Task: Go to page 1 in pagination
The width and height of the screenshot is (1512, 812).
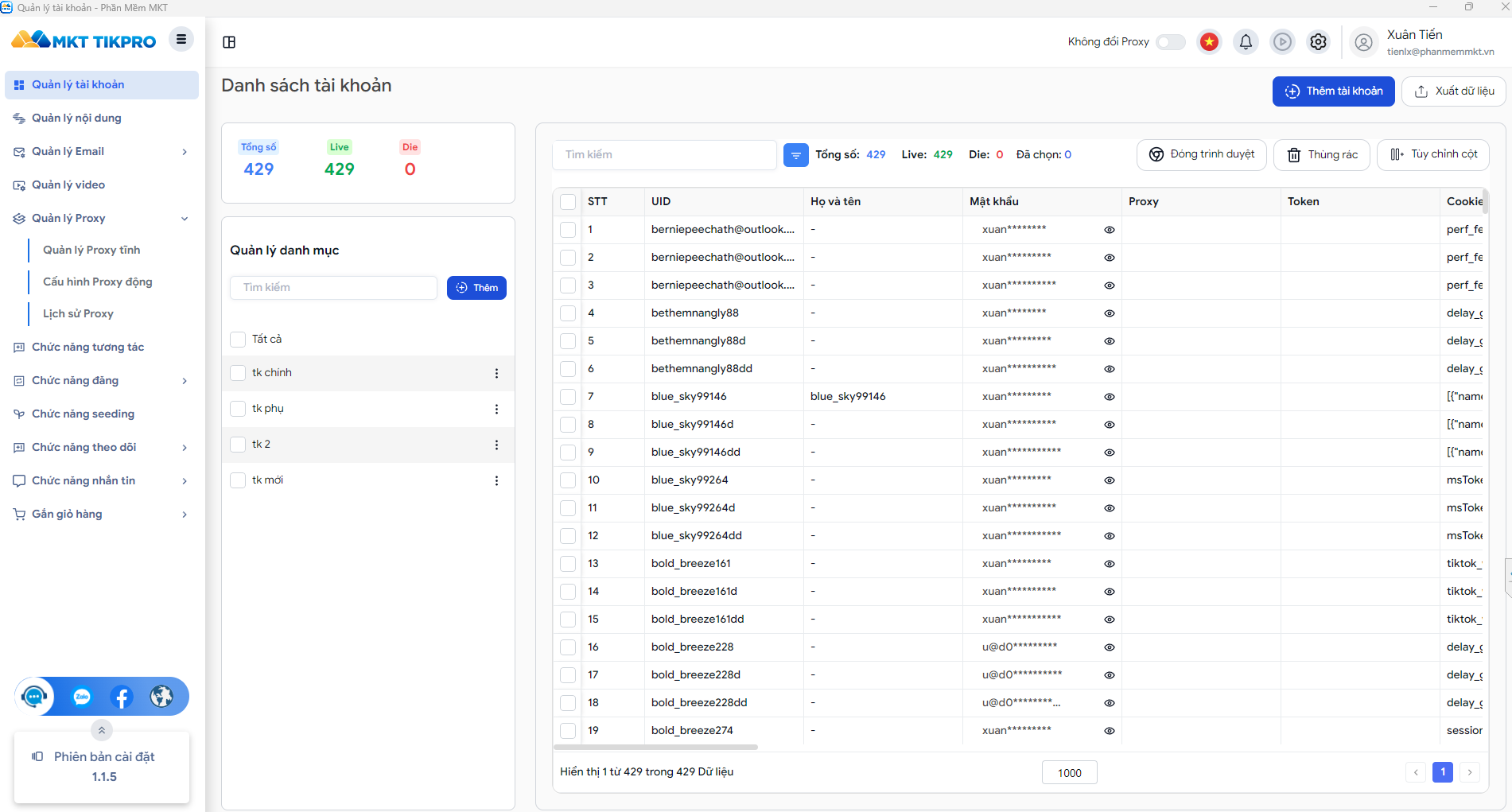Action: coord(1442,772)
